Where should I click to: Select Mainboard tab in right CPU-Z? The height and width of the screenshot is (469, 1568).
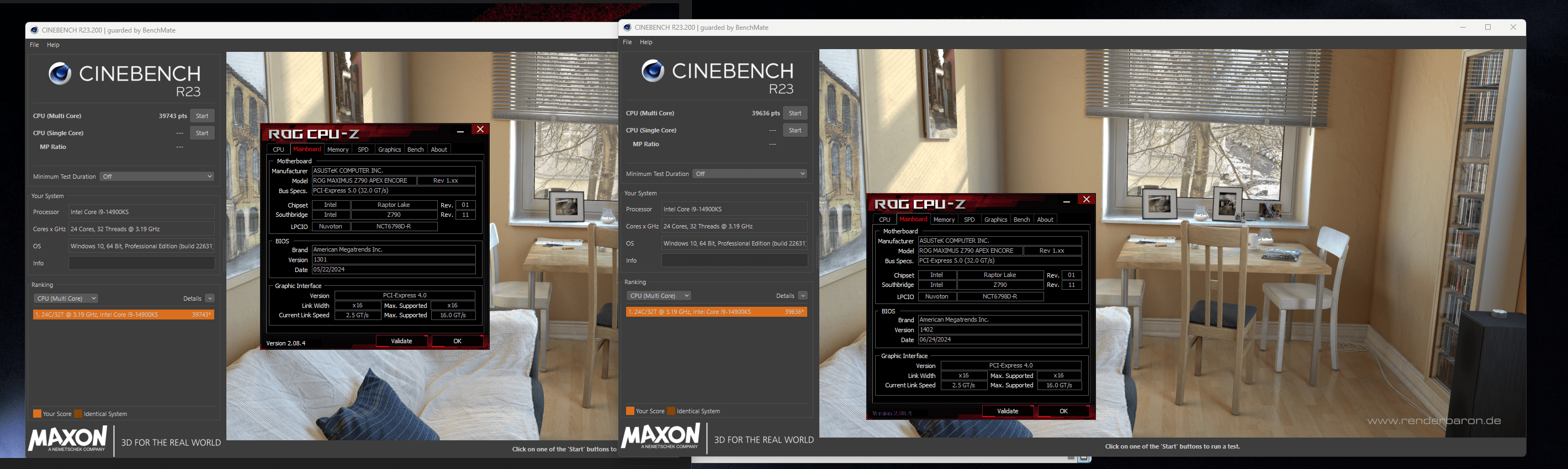913,219
